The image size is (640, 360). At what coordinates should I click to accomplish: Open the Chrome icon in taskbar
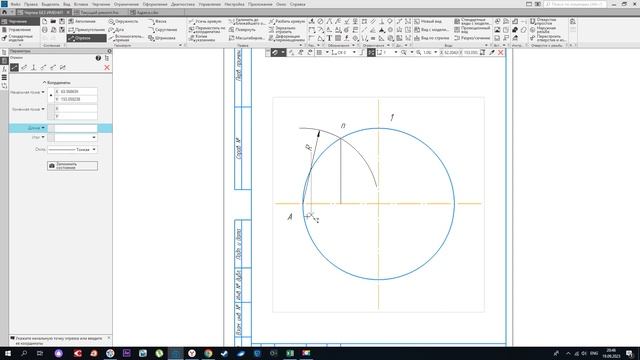(x=208, y=353)
